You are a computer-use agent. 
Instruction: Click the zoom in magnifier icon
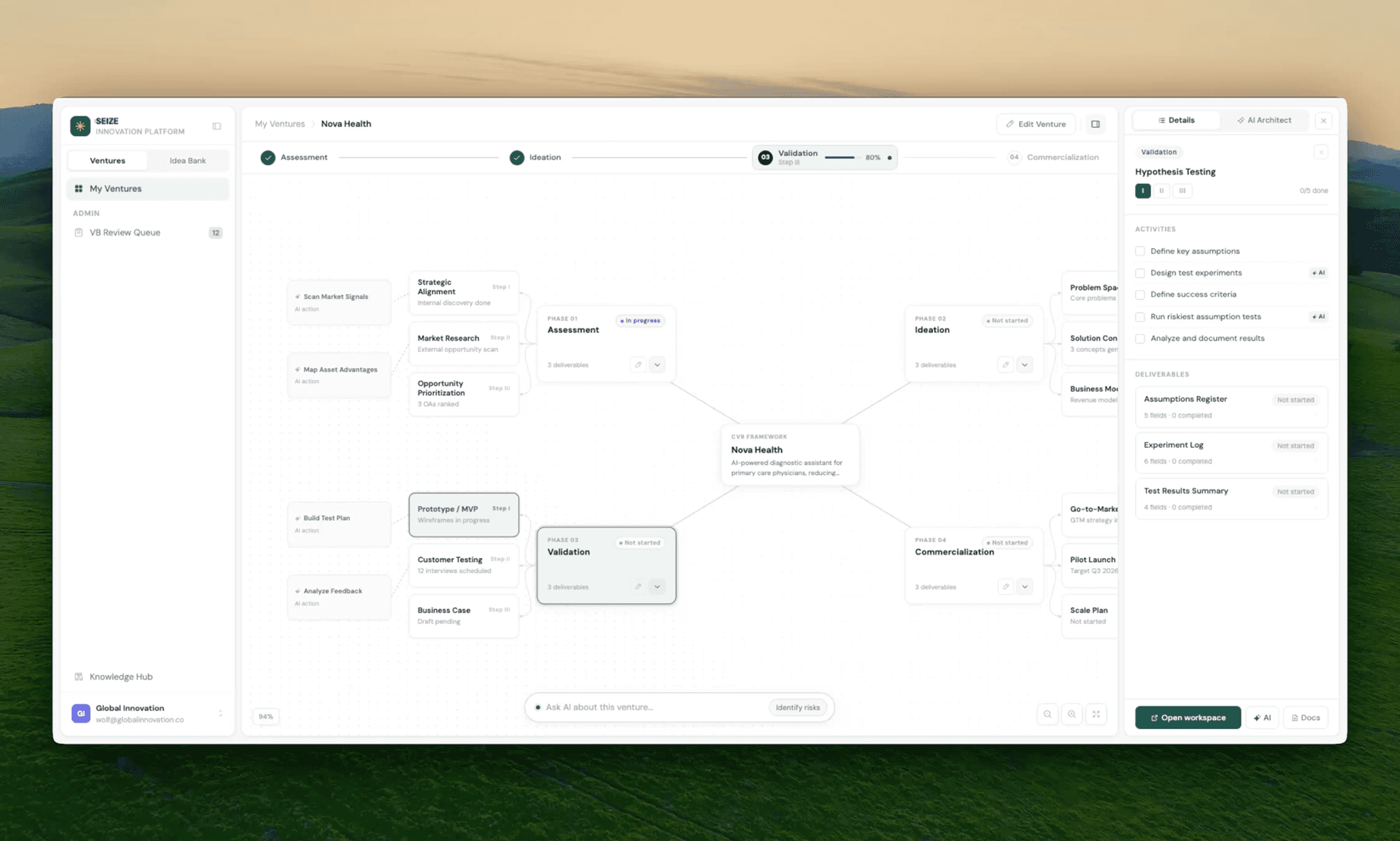pyautogui.click(x=1072, y=715)
